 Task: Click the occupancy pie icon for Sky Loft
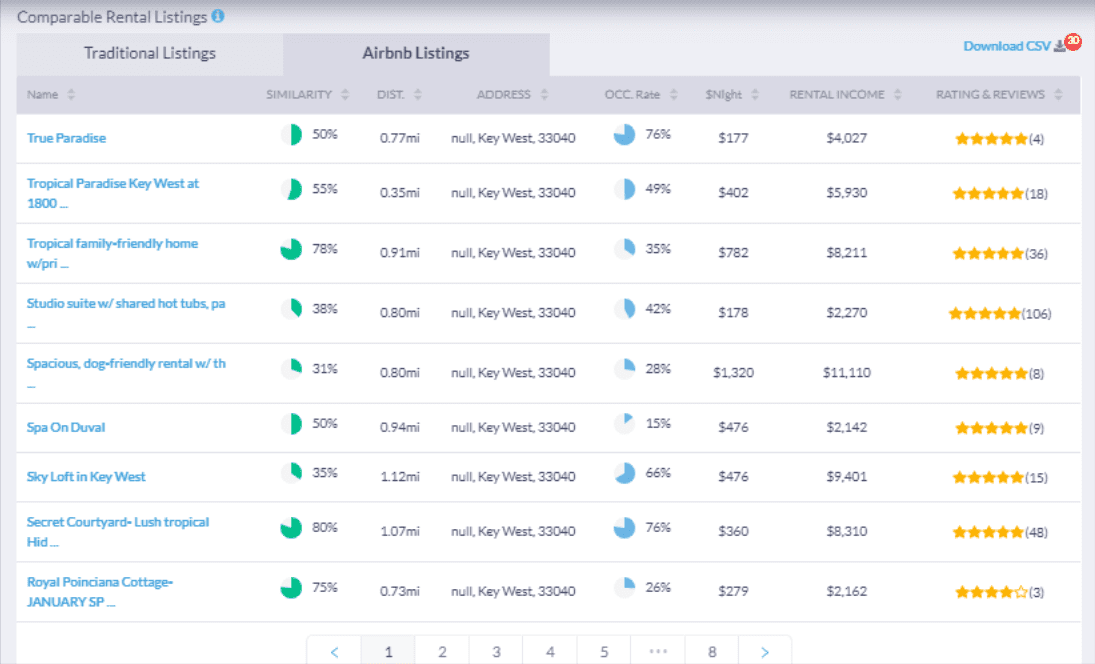click(x=624, y=474)
